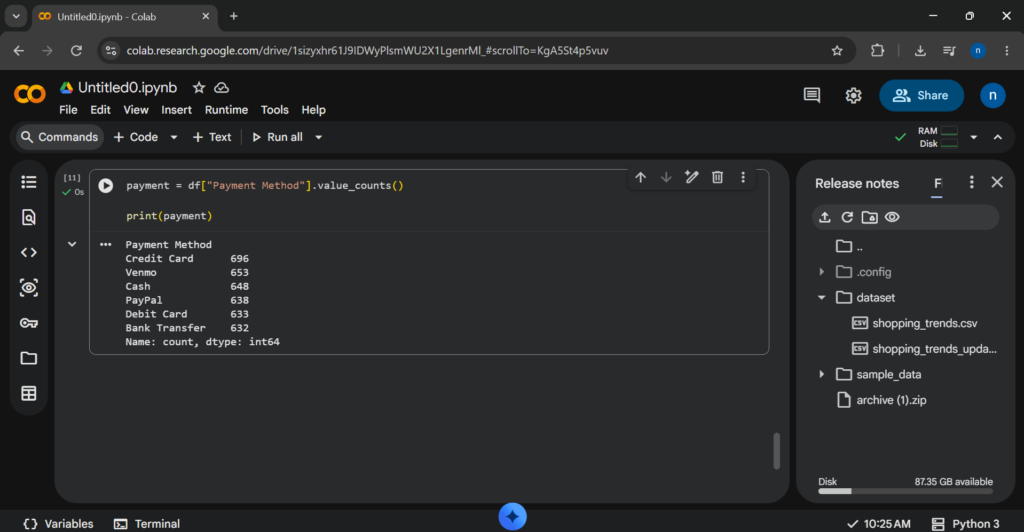Go to parent directory folder
The image size is (1024, 532).
tap(849, 247)
